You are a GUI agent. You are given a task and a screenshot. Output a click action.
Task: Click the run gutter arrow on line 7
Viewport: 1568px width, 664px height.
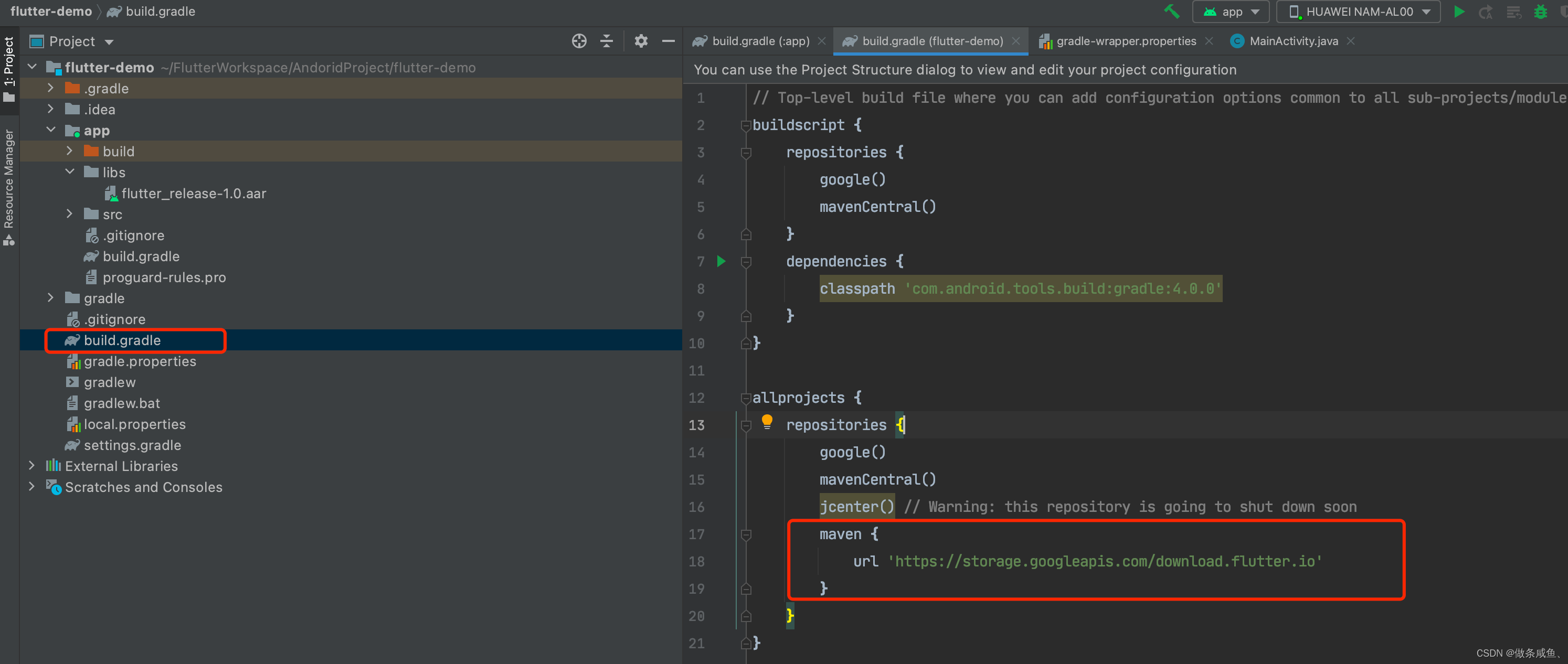pyautogui.click(x=722, y=261)
